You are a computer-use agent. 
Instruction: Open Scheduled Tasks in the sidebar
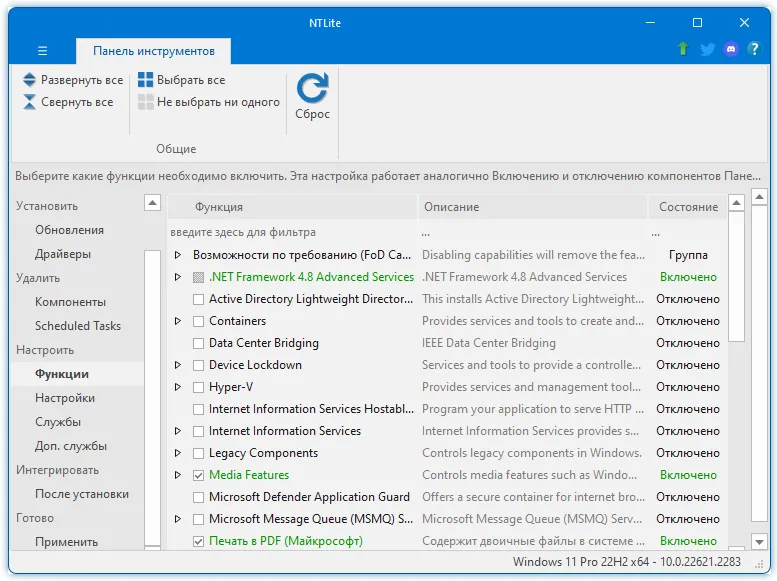pos(78,326)
